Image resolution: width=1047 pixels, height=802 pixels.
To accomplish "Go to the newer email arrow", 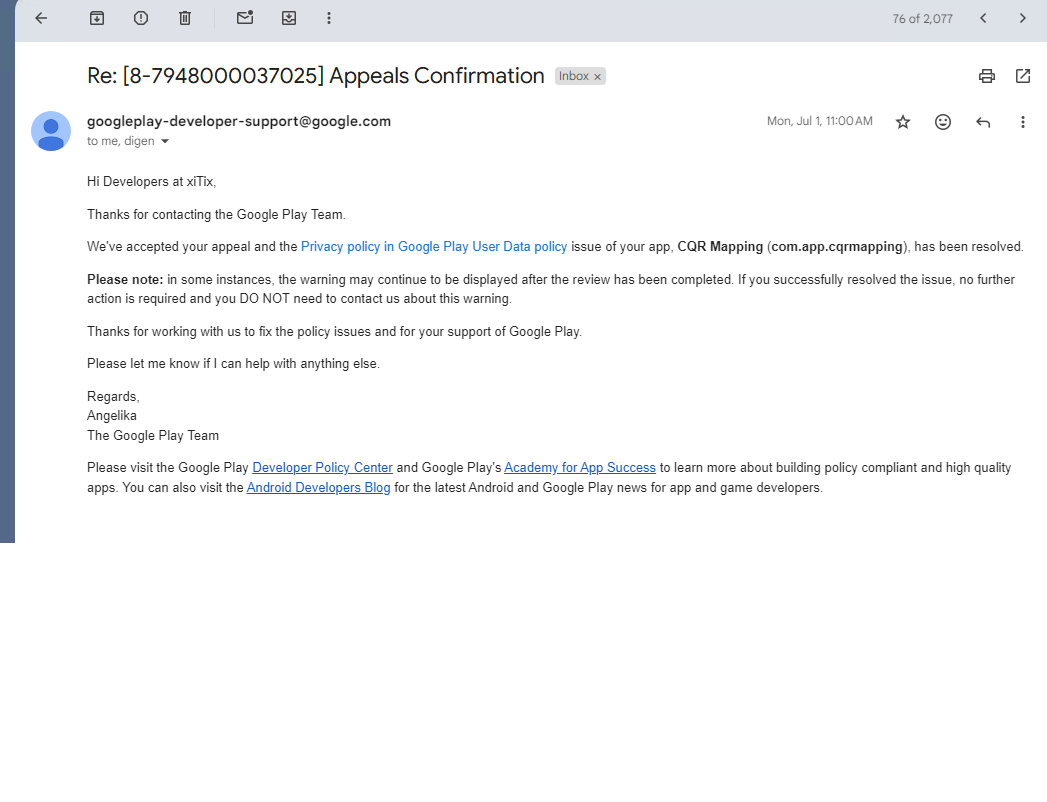I will pyautogui.click(x=983, y=18).
